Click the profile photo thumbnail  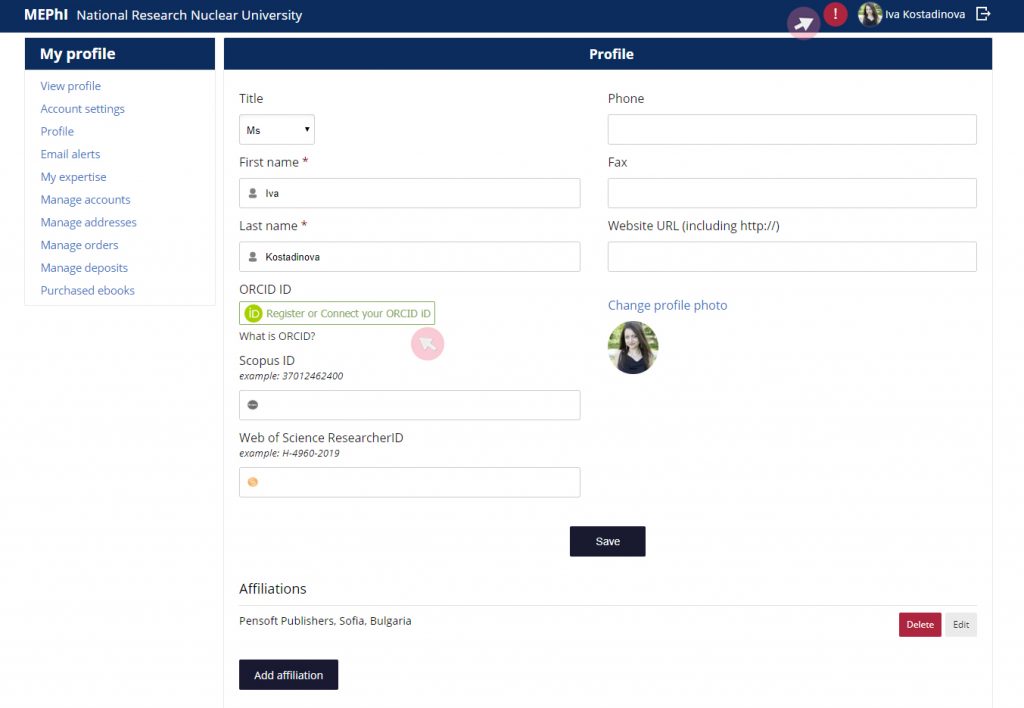(633, 348)
